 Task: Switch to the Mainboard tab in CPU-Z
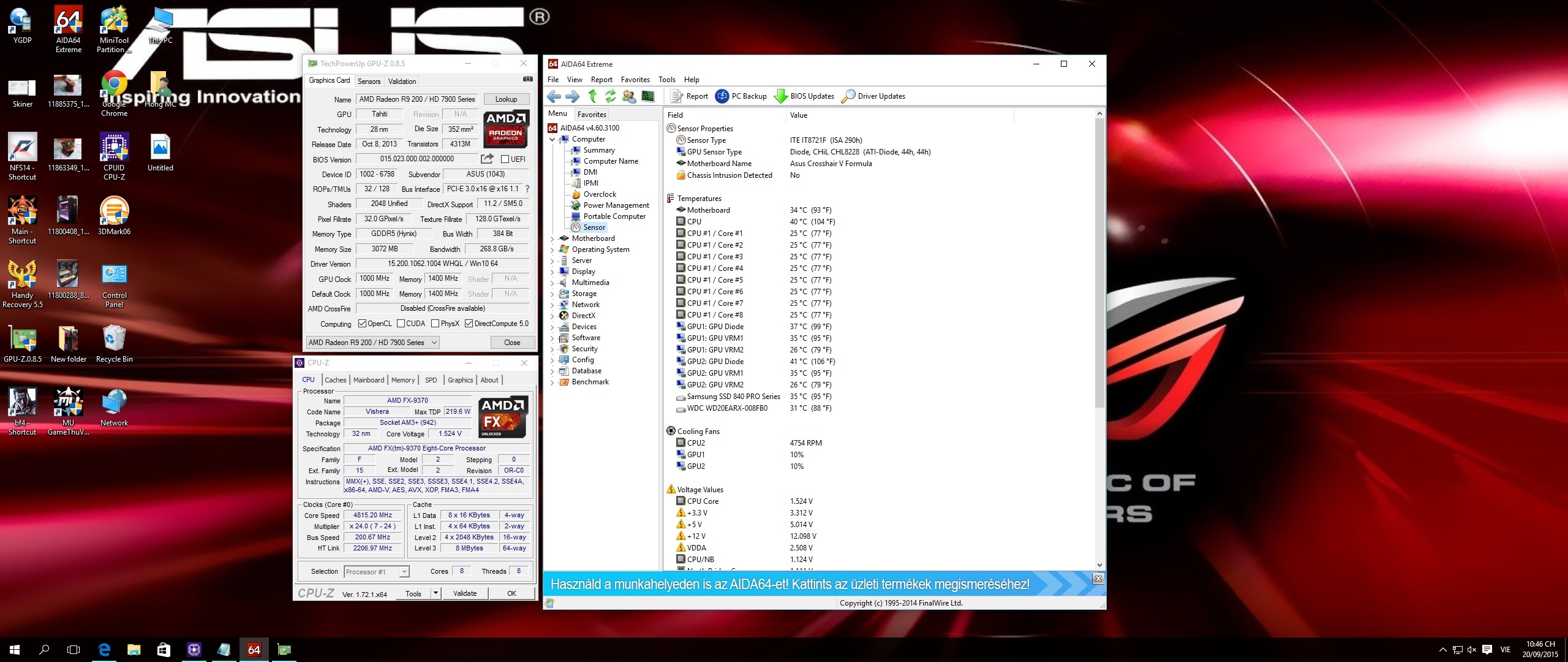pyautogui.click(x=369, y=380)
